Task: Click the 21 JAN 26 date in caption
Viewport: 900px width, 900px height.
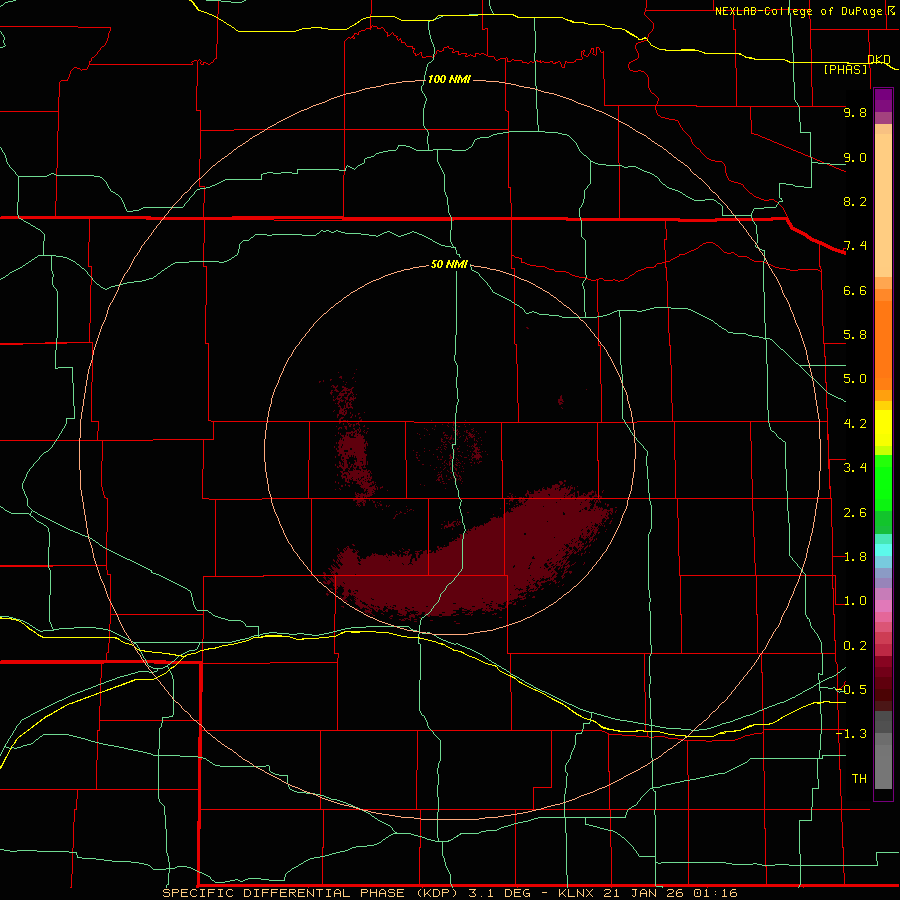Action: pos(645,893)
